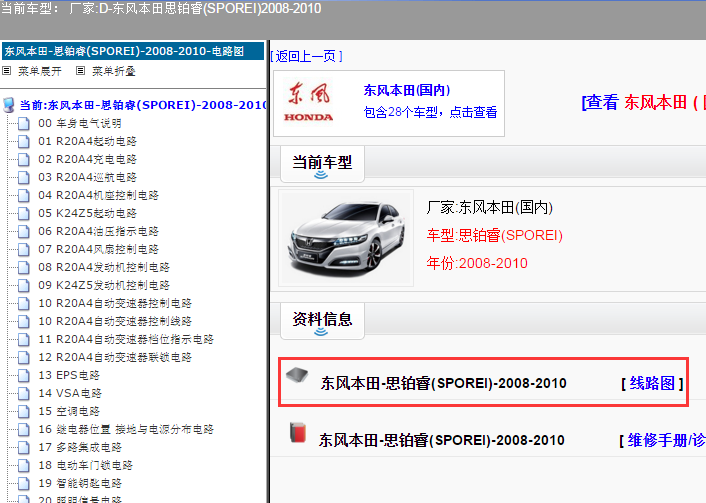This screenshot has height=503, width=706.
Task: Open 06 R20A4油压指示电路 entry
Action: point(98,231)
